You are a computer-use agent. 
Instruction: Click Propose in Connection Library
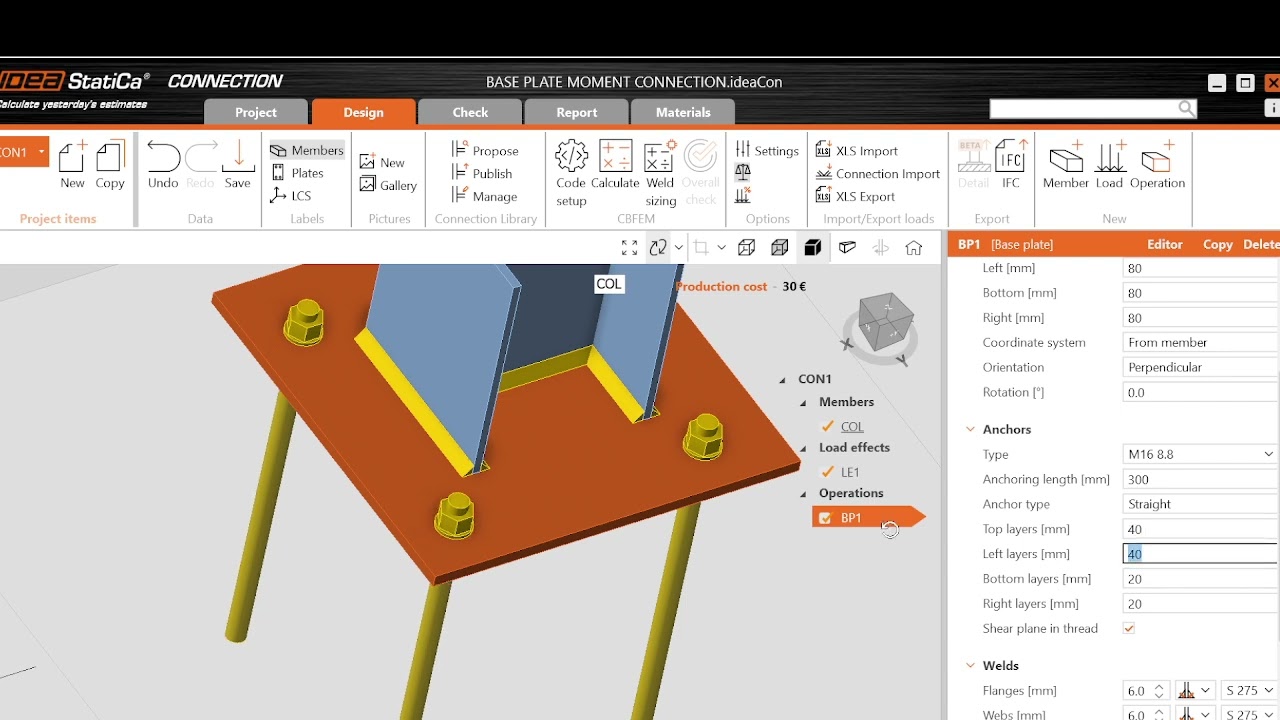coord(485,150)
